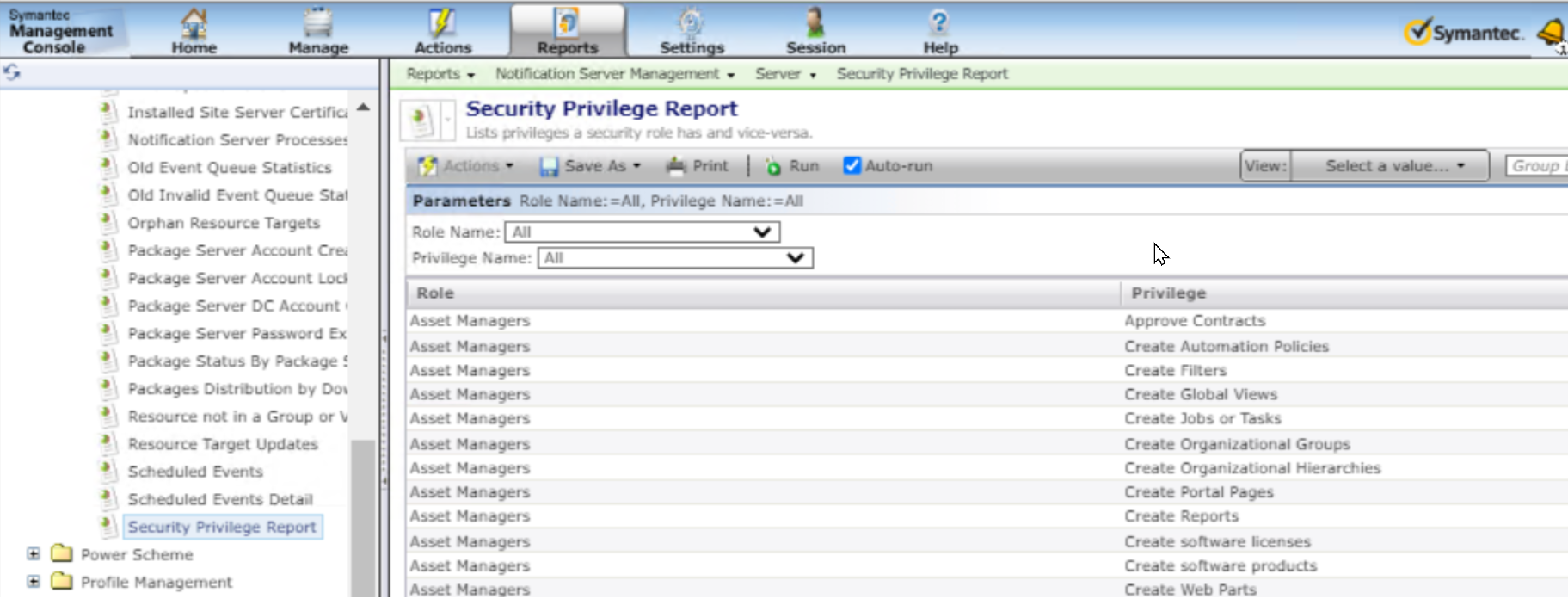Image resolution: width=1568 pixels, height=605 pixels.
Task: Select the Create Portal Pages cell
Action: click(1199, 492)
